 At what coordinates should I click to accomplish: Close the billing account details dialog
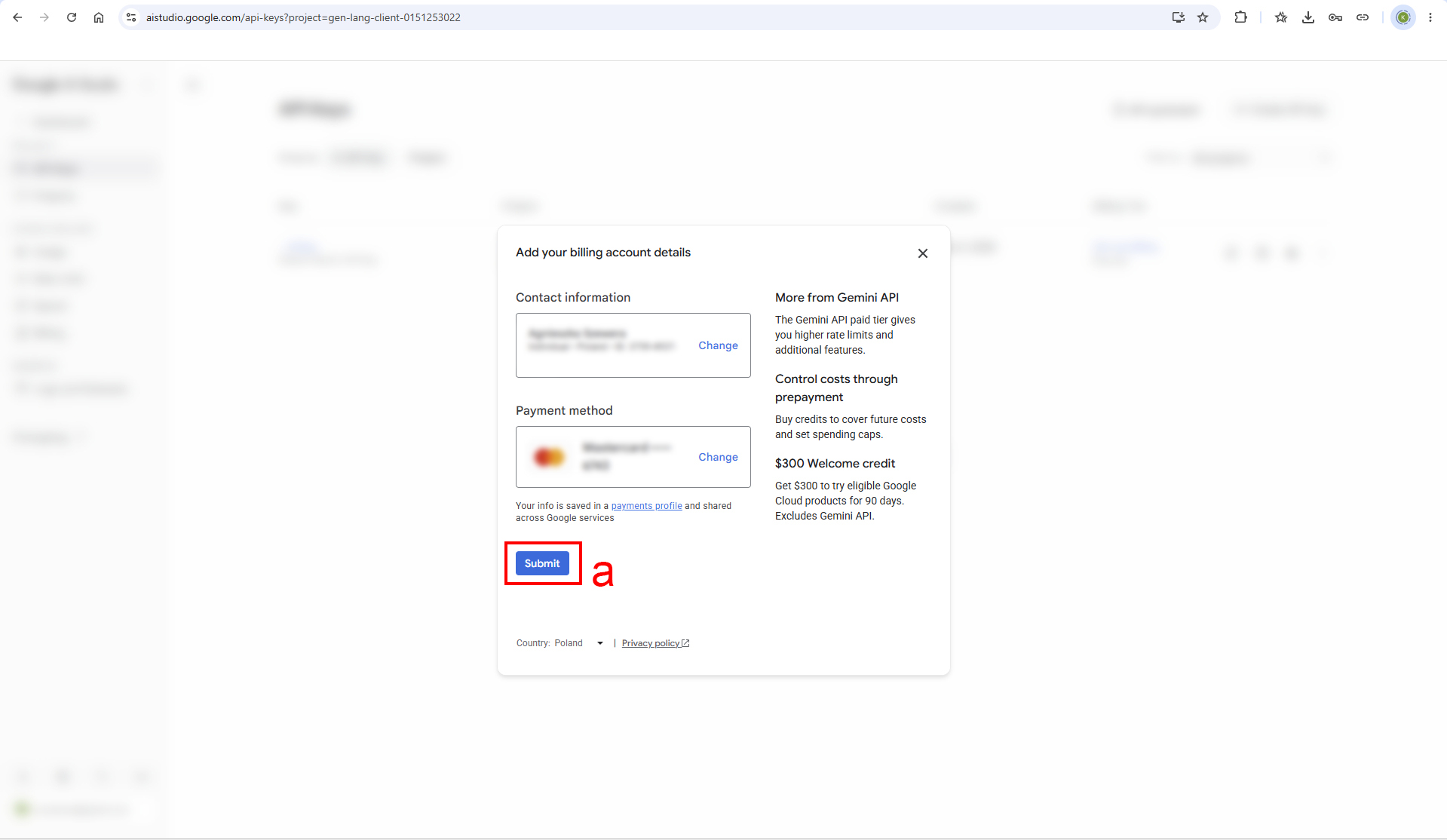coord(923,253)
